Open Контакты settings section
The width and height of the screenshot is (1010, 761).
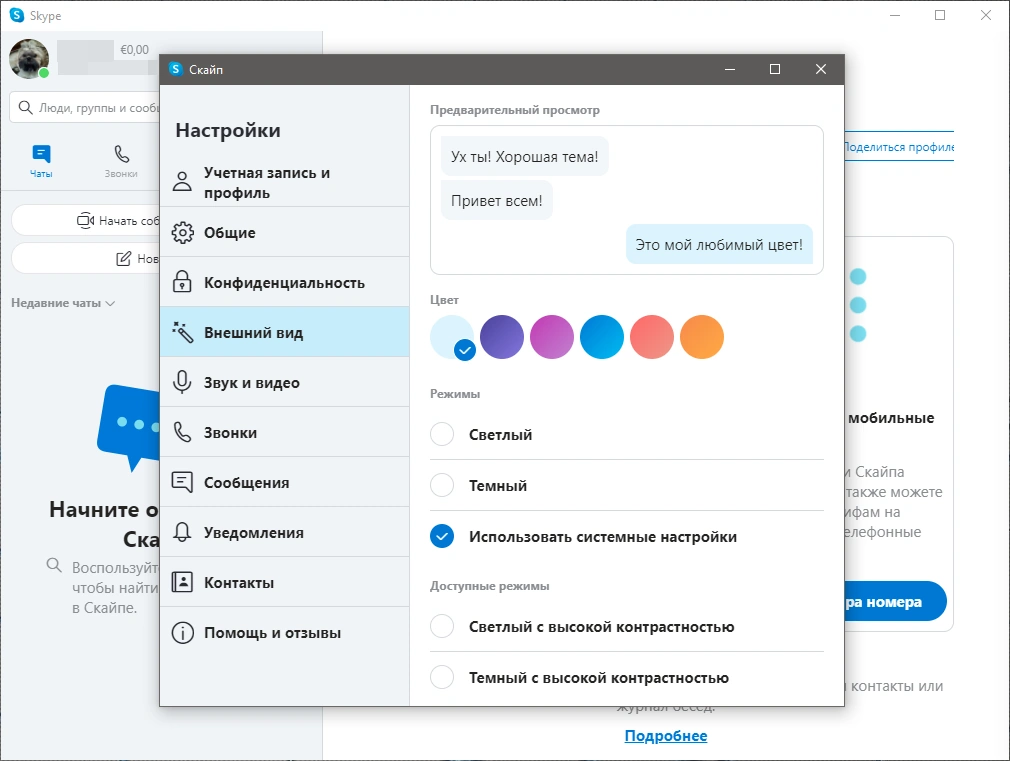285,583
